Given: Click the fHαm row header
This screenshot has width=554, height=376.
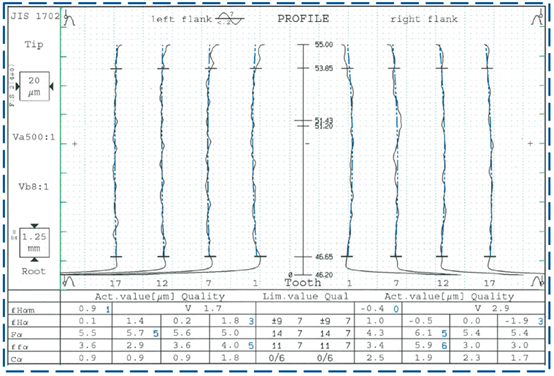Looking at the screenshot, I should coord(23,310).
